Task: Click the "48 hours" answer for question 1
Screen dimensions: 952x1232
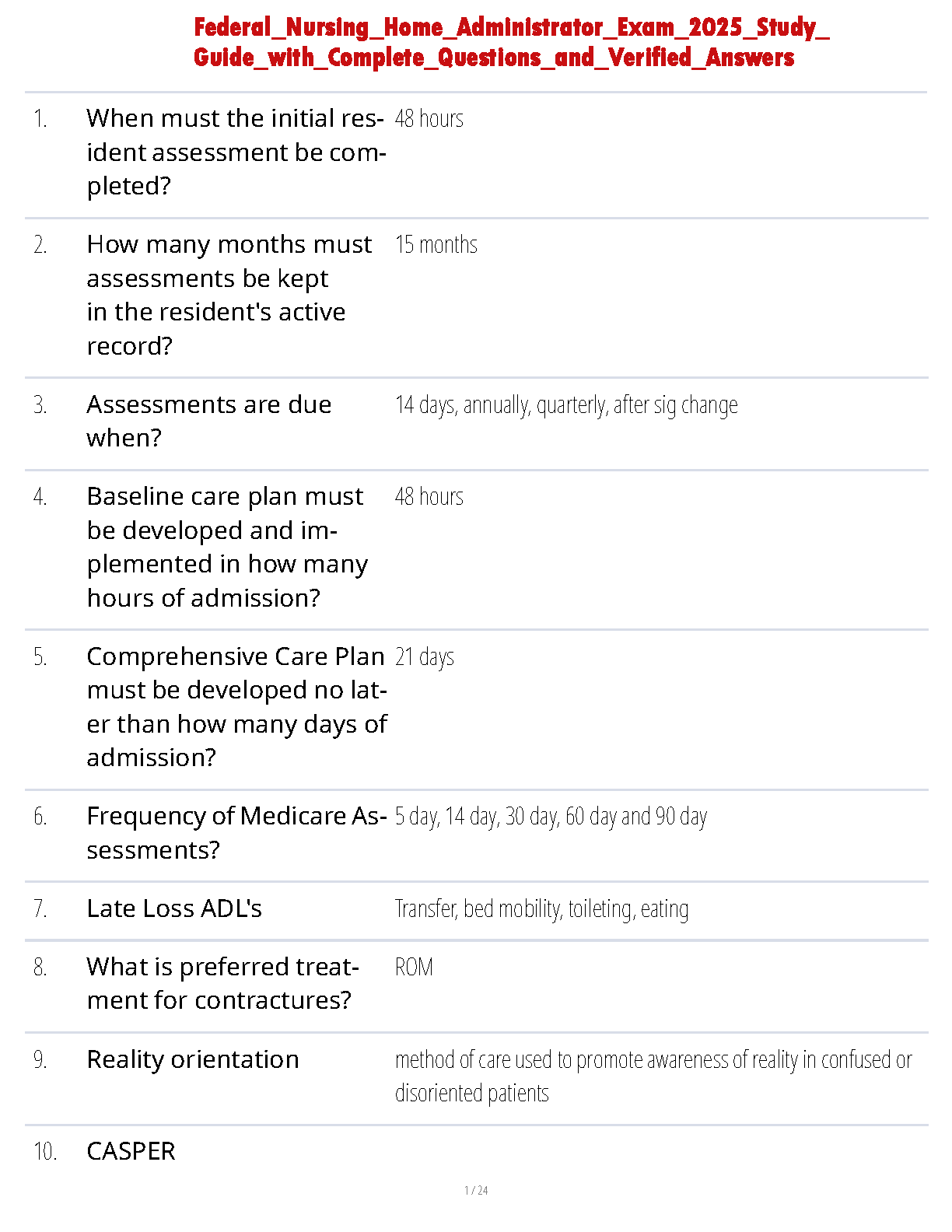Action: (429, 119)
